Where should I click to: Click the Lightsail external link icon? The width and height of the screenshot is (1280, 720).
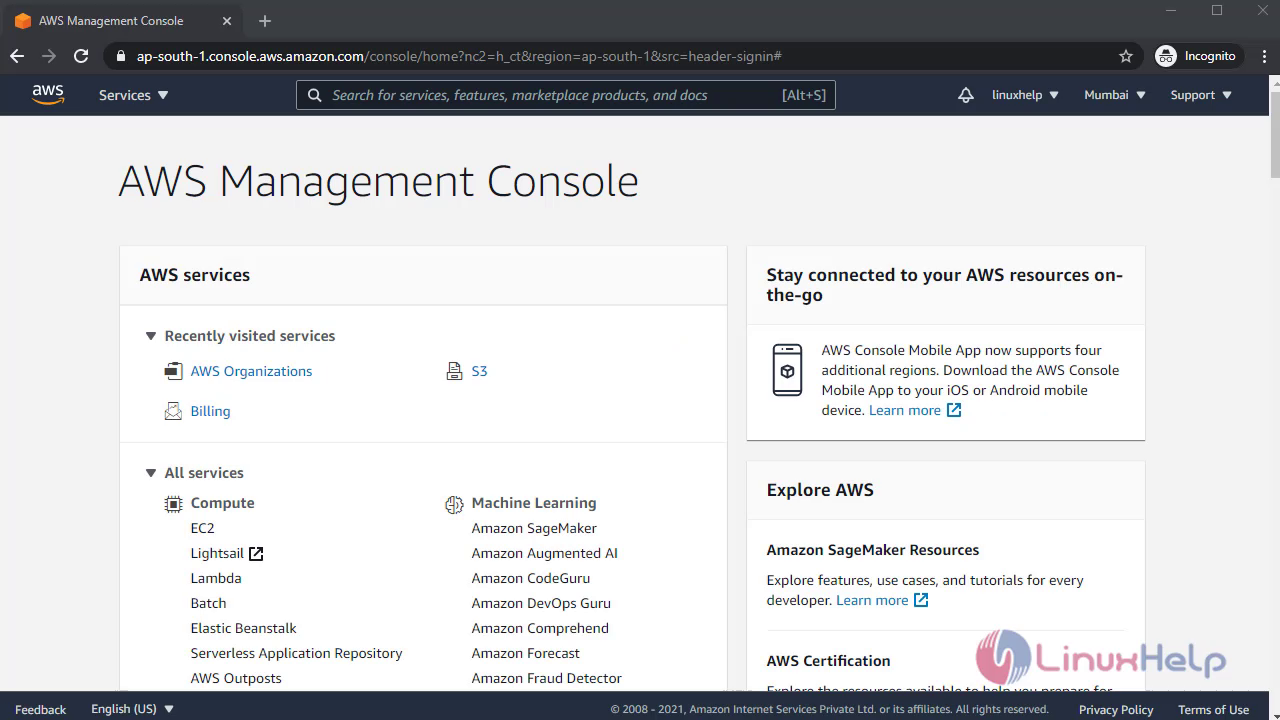point(256,554)
